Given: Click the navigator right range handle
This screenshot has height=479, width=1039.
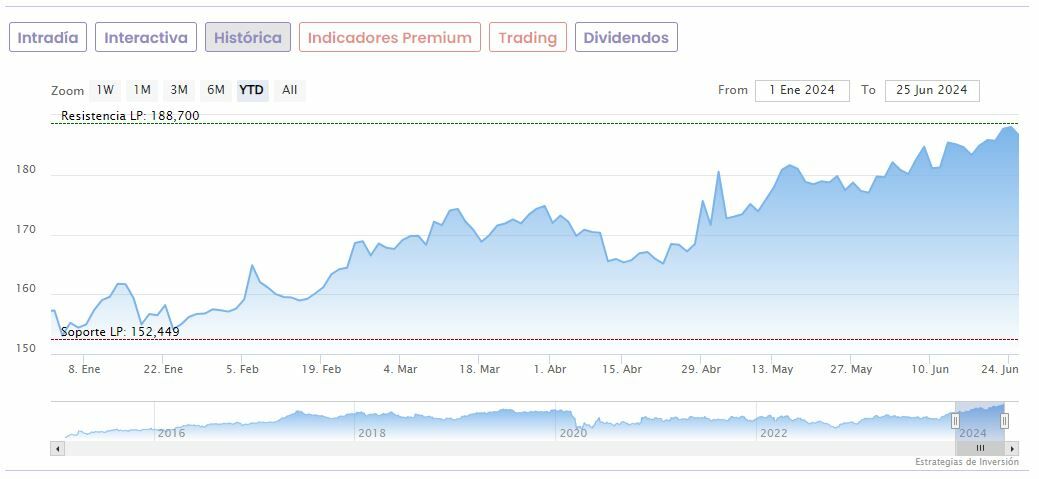Looking at the screenshot, I should tap(1004, 421).
